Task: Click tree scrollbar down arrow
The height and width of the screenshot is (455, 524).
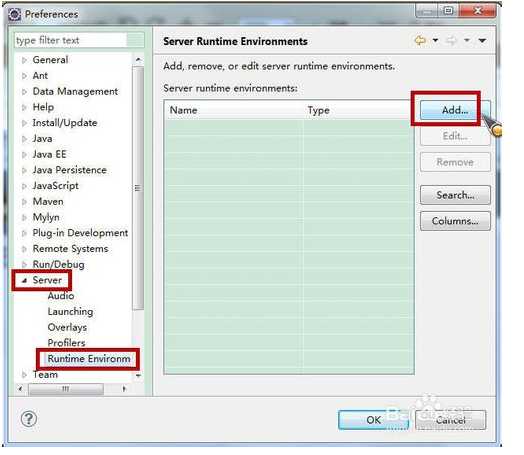Action: [138, 375]
